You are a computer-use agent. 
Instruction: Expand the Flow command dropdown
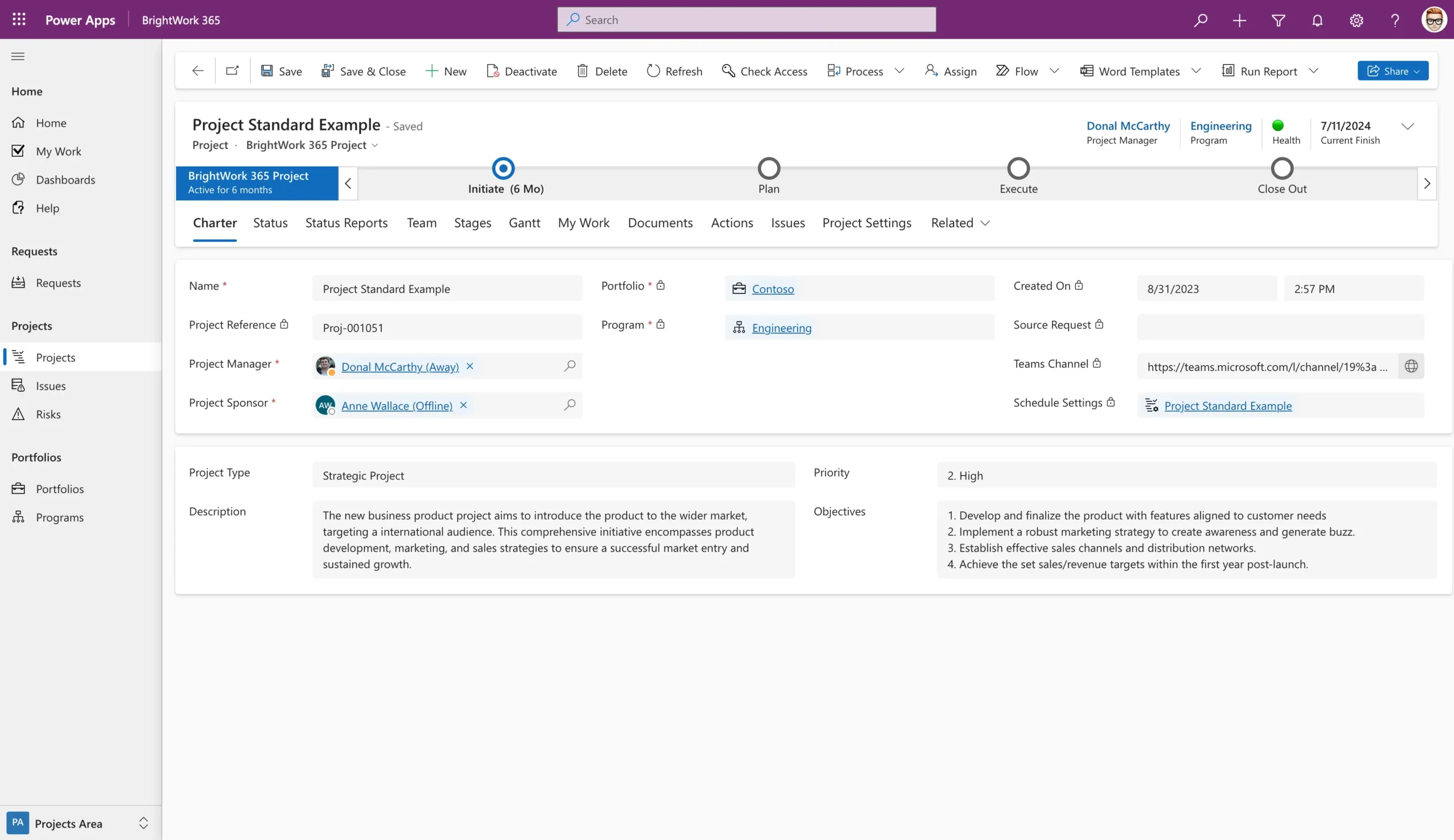[1054, 70]
